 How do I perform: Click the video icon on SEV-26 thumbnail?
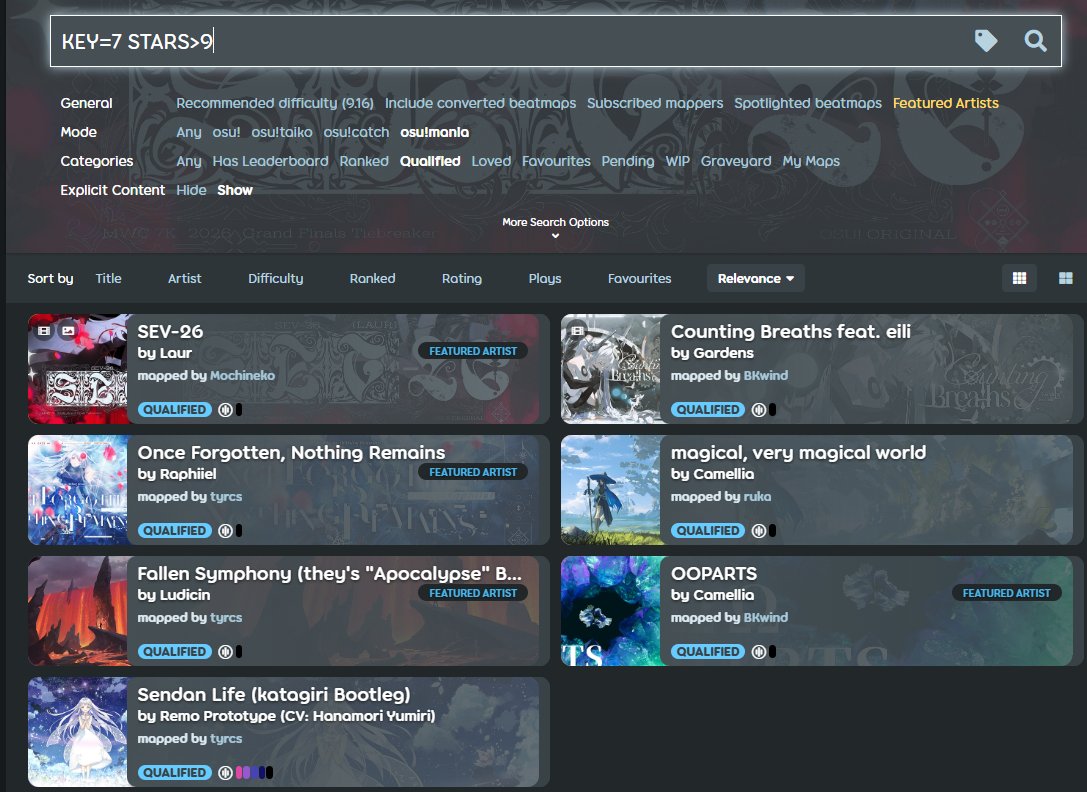pos(44,331)
